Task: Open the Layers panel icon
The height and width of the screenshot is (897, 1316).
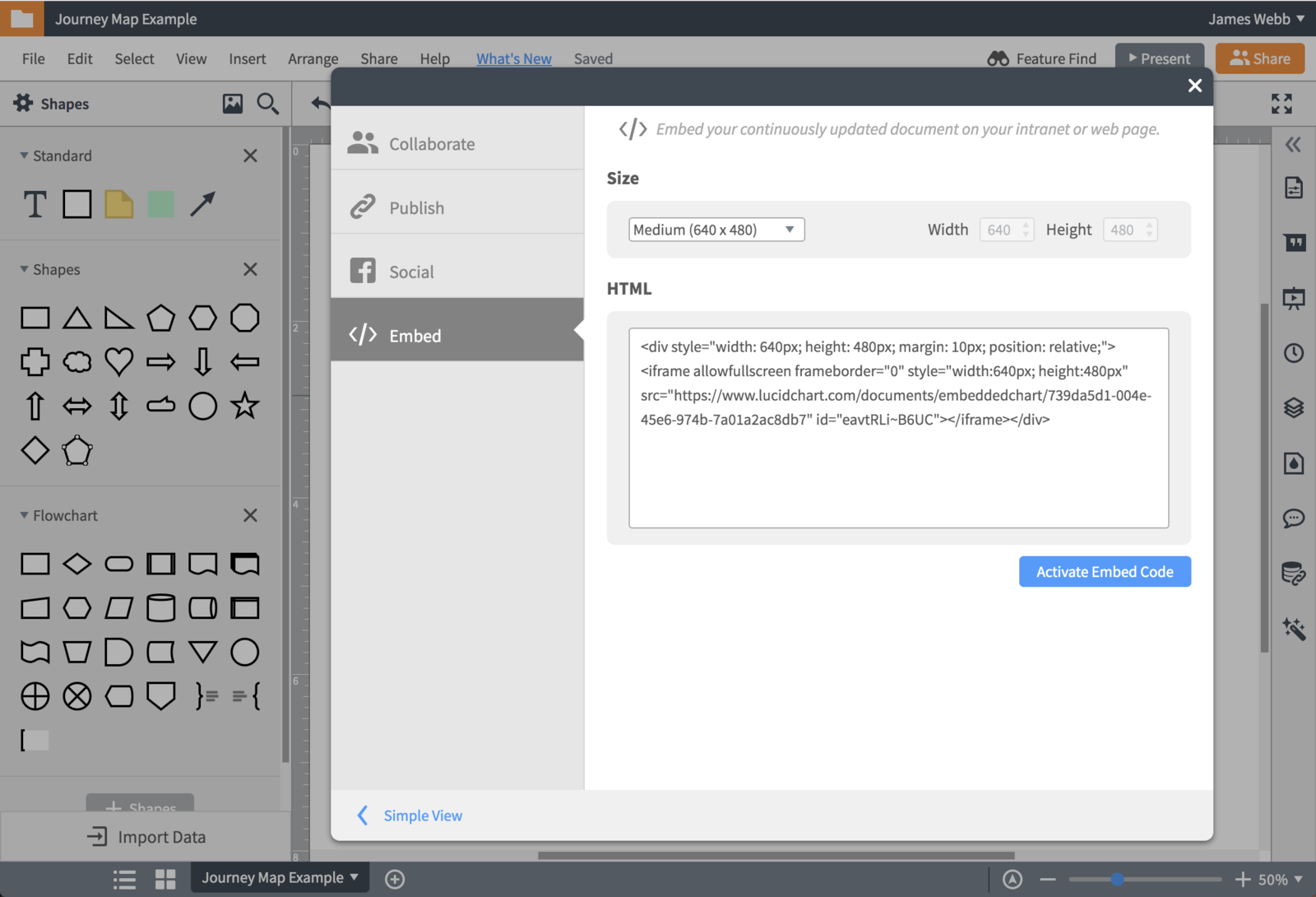Action: click(x=1293, y=407)
